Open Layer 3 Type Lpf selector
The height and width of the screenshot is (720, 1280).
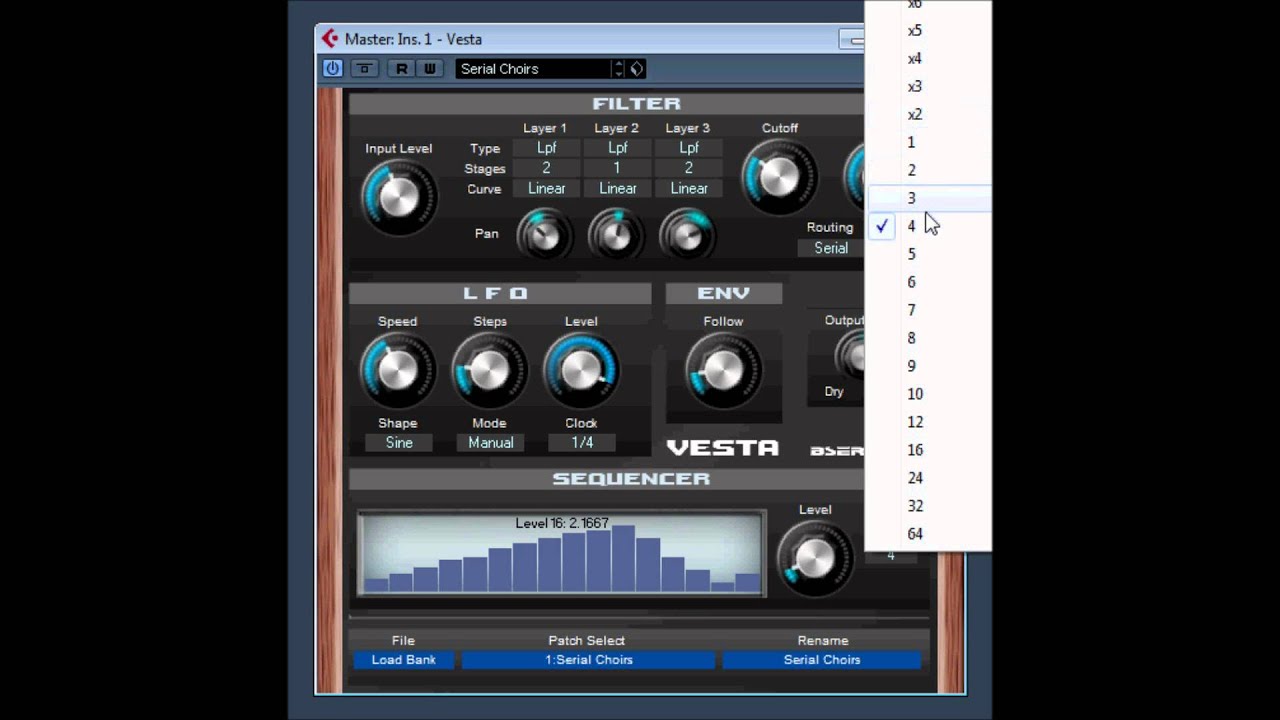[689, 148]
